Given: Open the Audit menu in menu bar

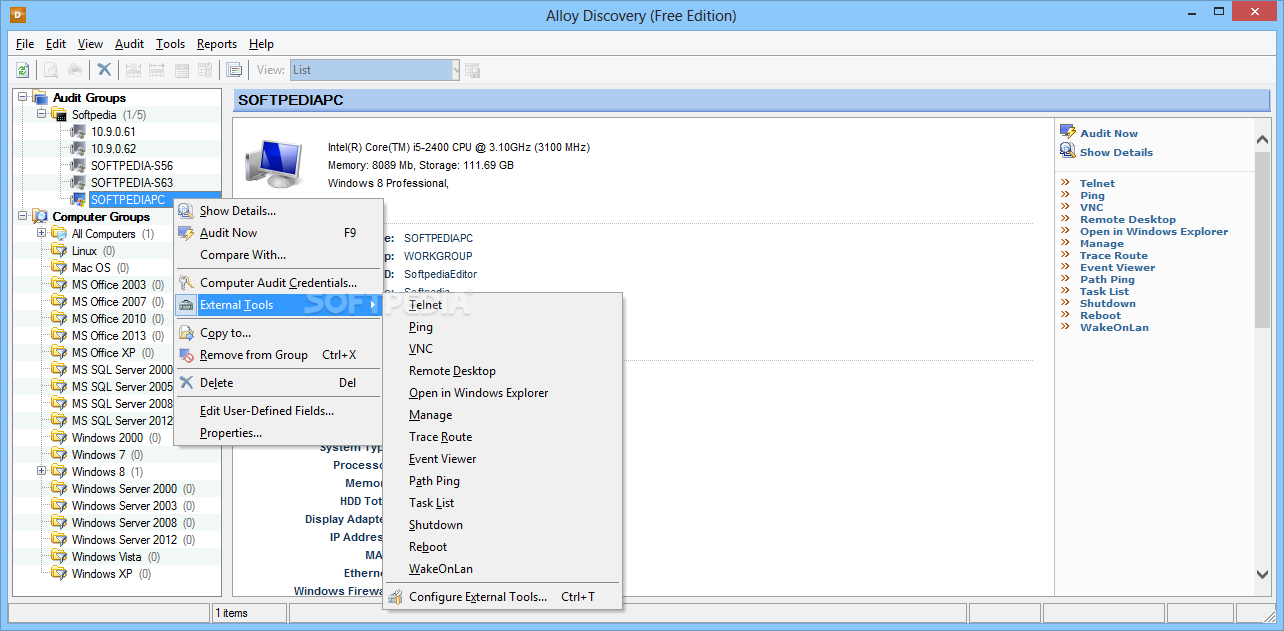Looking at the screenshot, I should click(x=129, y=44).
